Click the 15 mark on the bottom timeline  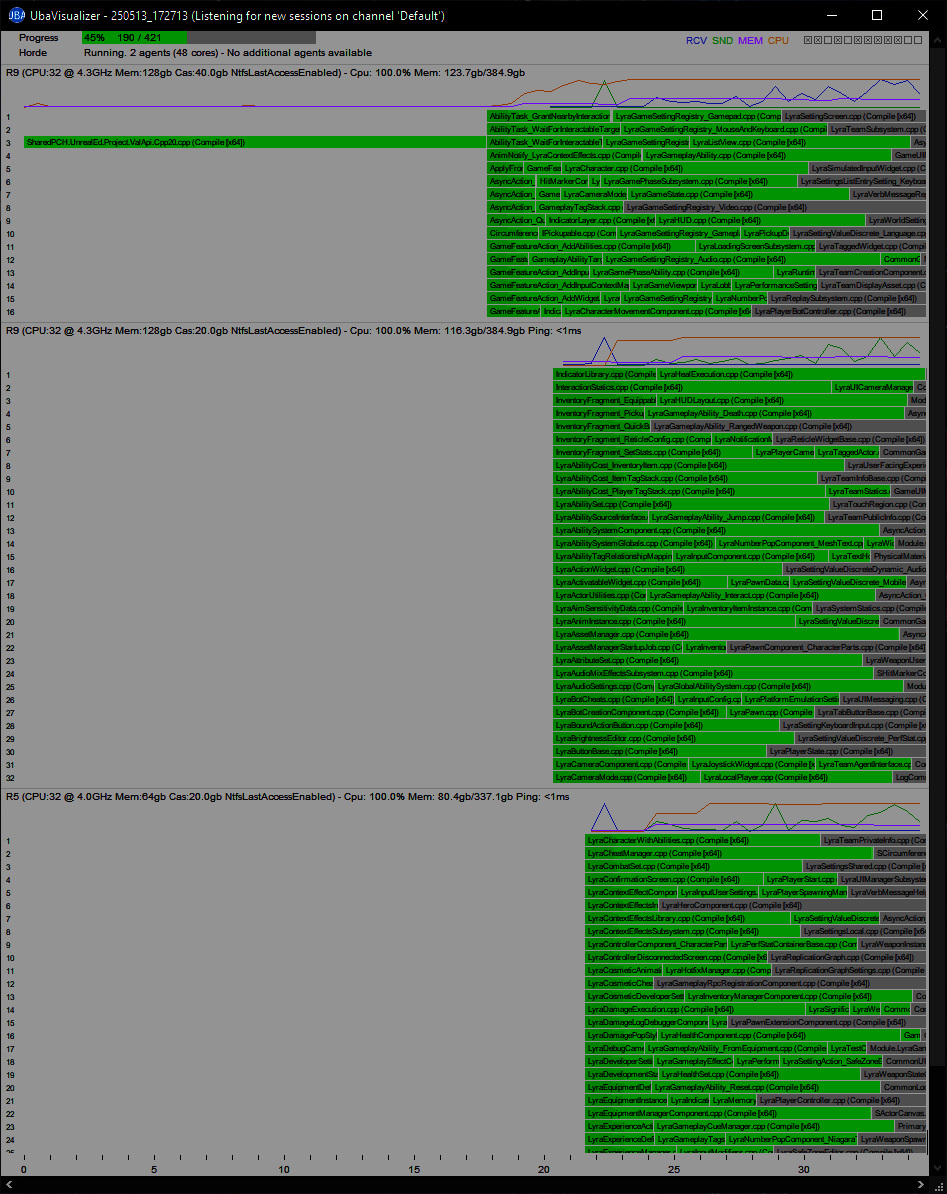414,1169
